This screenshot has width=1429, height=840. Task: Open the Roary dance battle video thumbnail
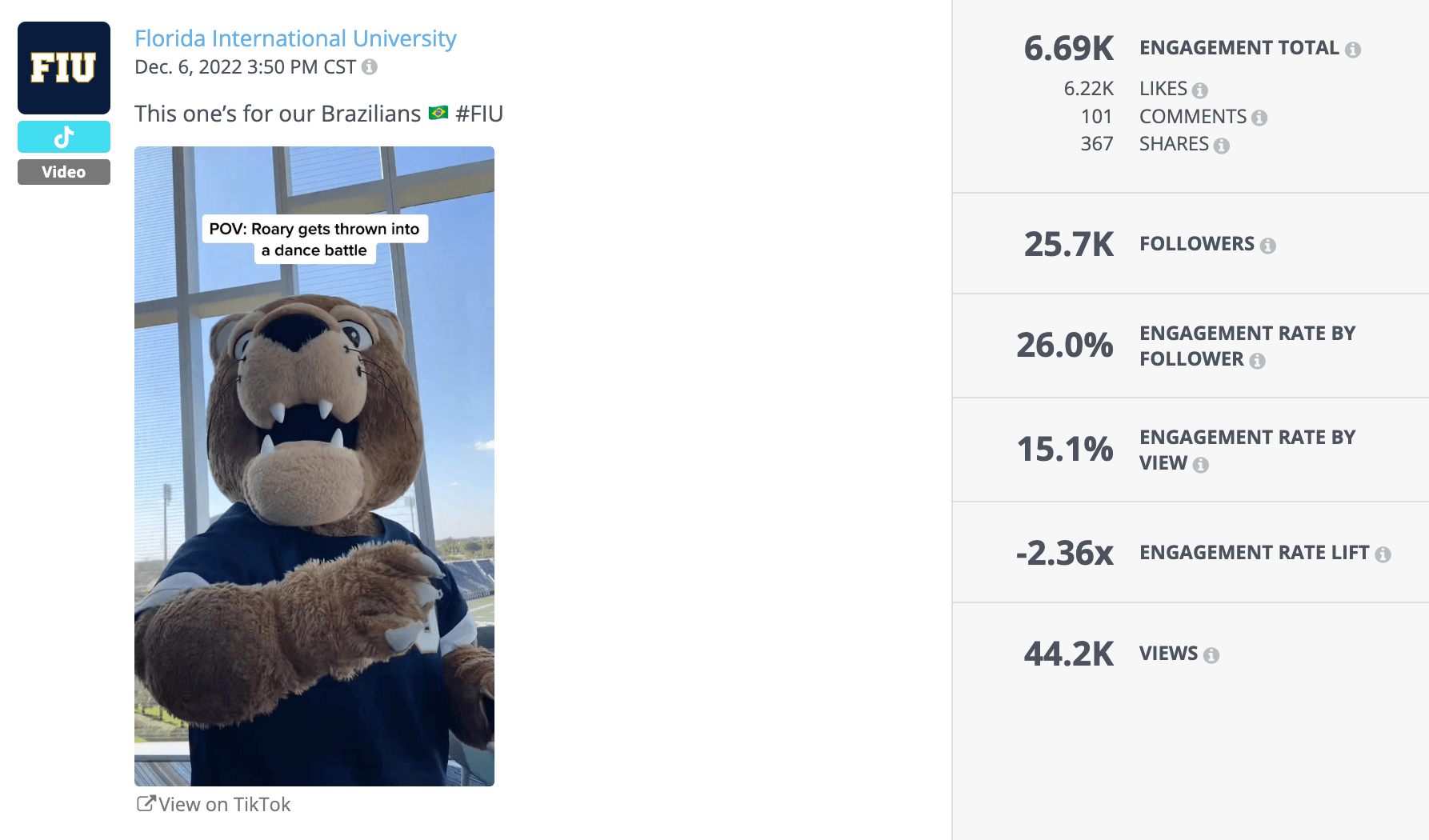(314, 464)
